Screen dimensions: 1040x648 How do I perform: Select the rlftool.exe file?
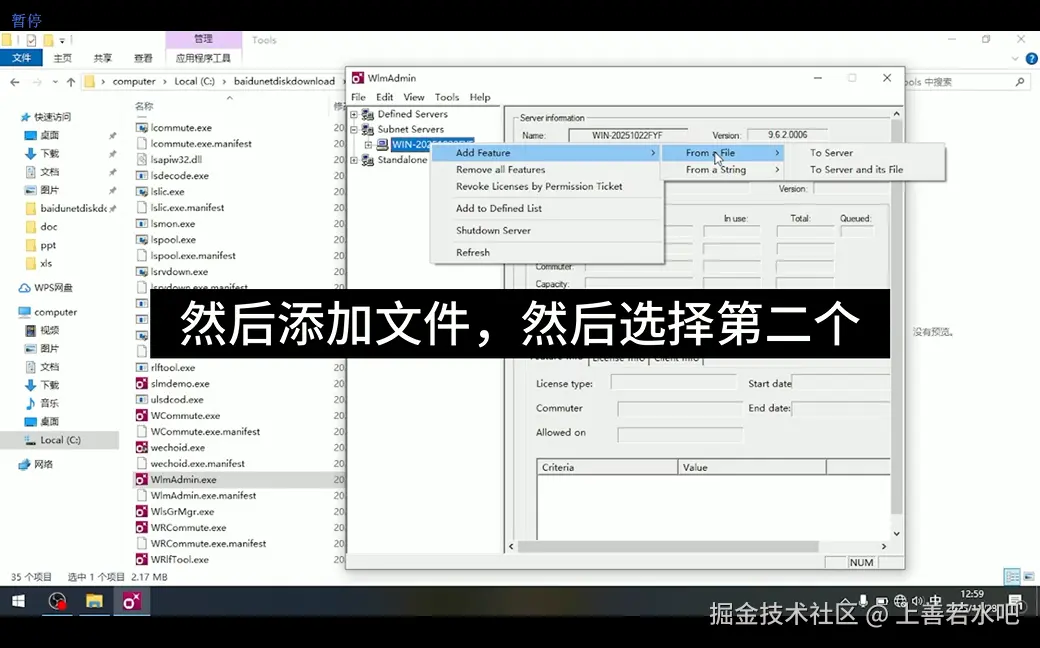click(172, 367)
